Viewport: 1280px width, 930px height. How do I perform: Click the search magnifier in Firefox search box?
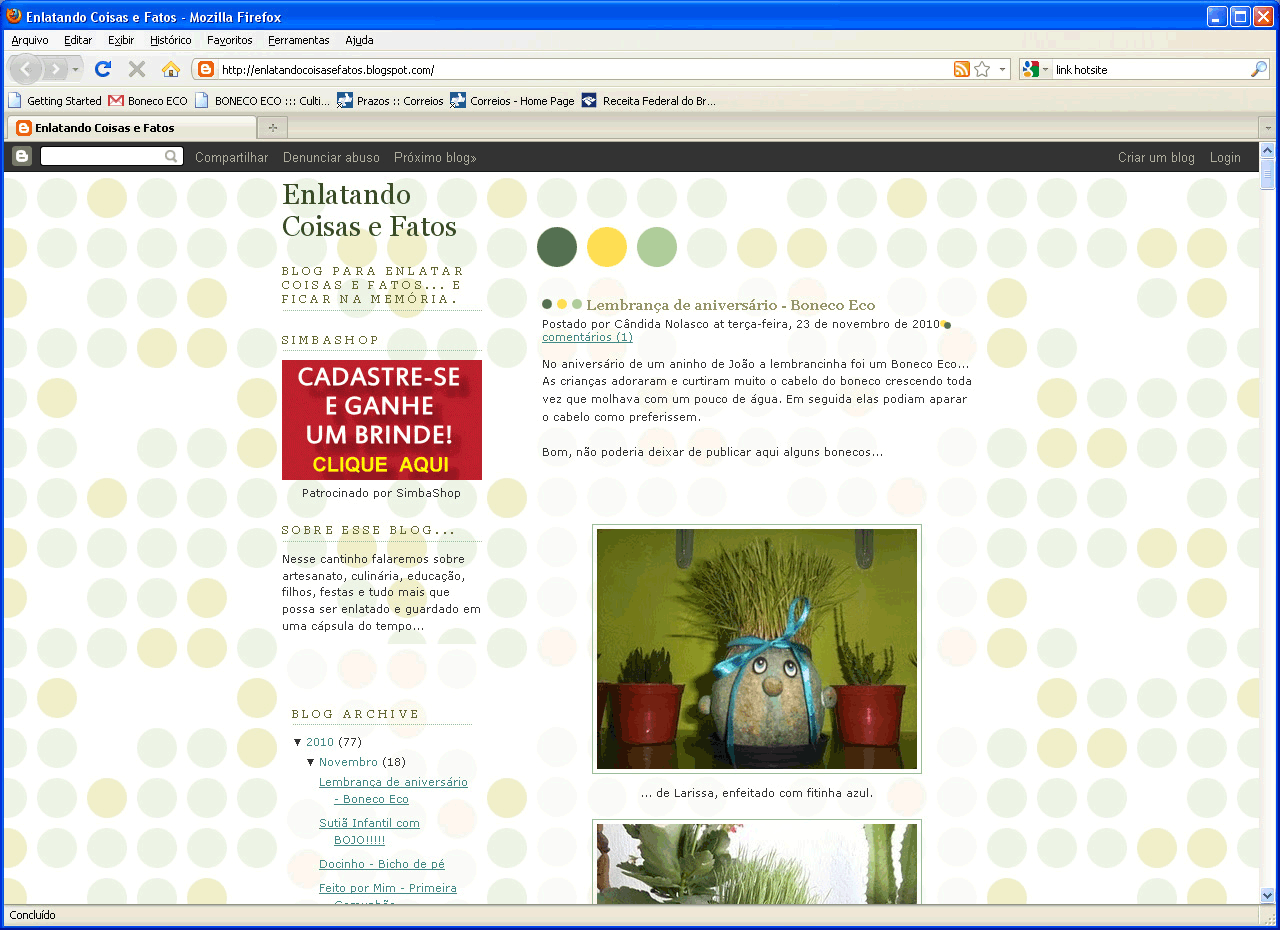coord(1259,70)
